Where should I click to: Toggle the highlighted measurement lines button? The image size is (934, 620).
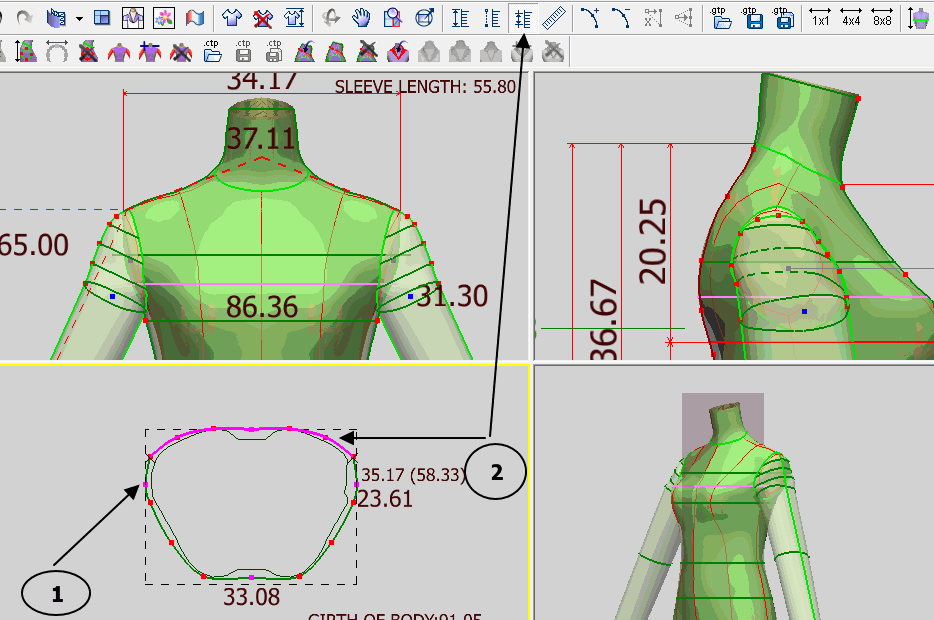pos(521,18)
